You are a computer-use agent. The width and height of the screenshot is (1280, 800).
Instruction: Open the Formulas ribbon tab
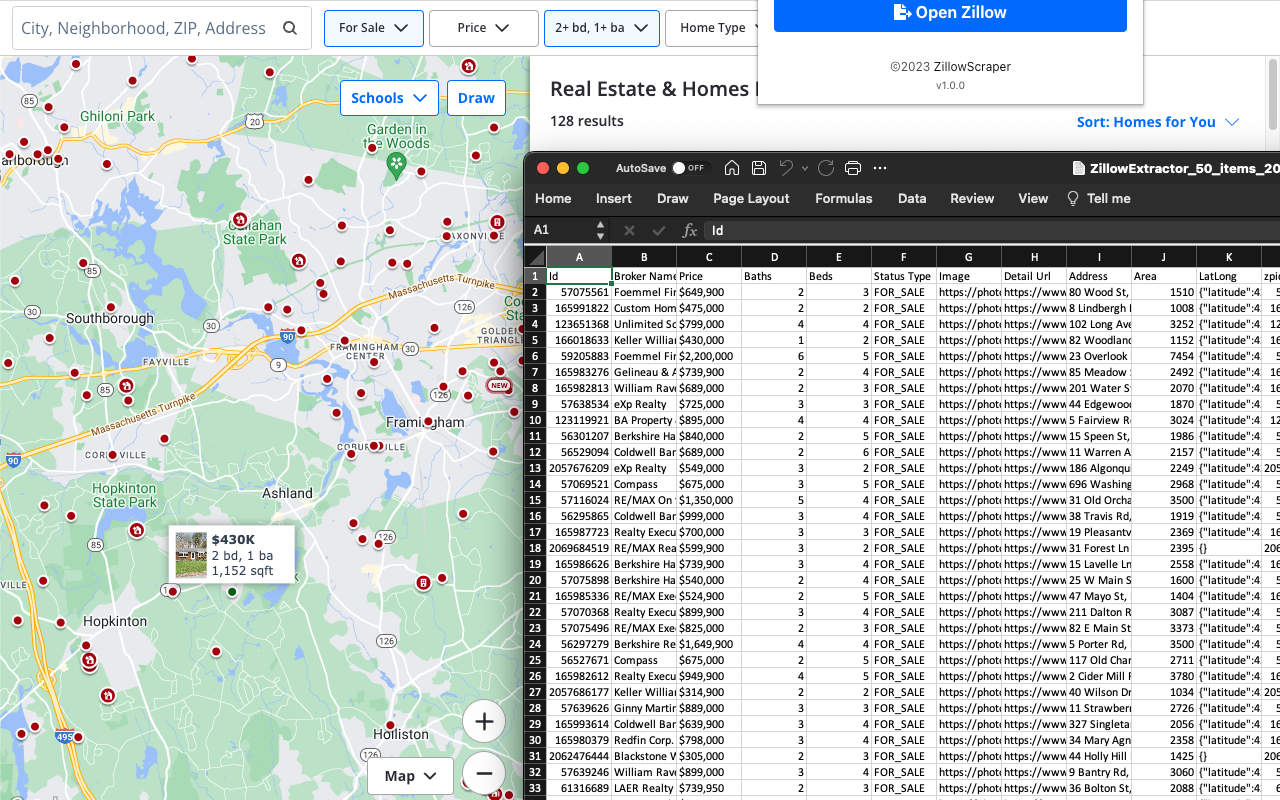coord(844,198)
